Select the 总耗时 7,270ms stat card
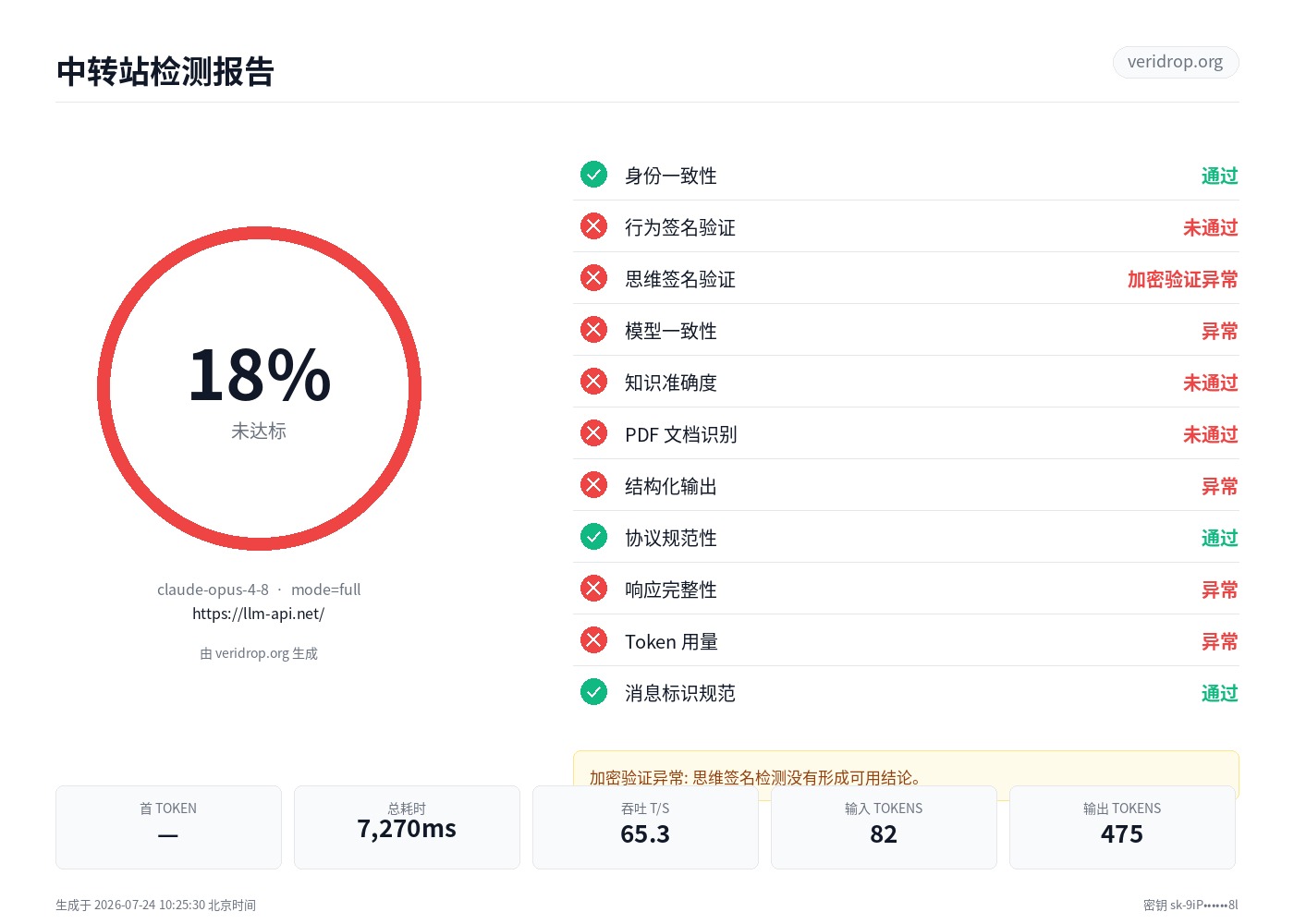The height and width of the screenshot is (924, 1294). [407, 827]
